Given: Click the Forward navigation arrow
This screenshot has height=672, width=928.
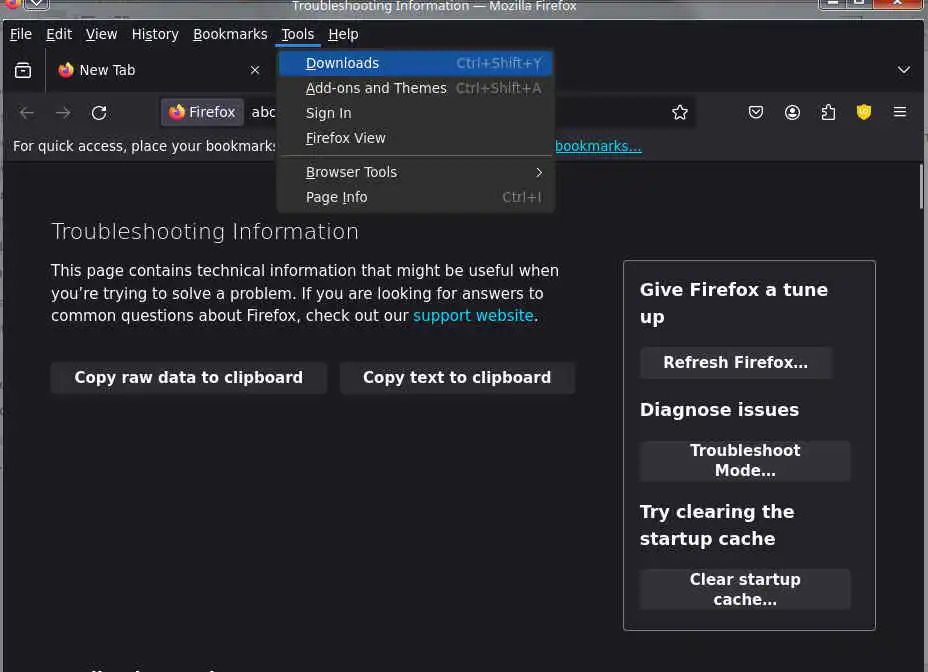Looking at the screenshot, I should [63, 112].
